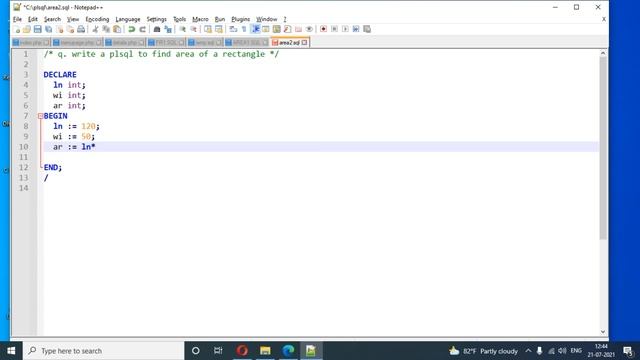Toggle the highlighted Indent Guide icon
Image resolution: width=640 pixels, height=360 pixels.
[256, 29]
